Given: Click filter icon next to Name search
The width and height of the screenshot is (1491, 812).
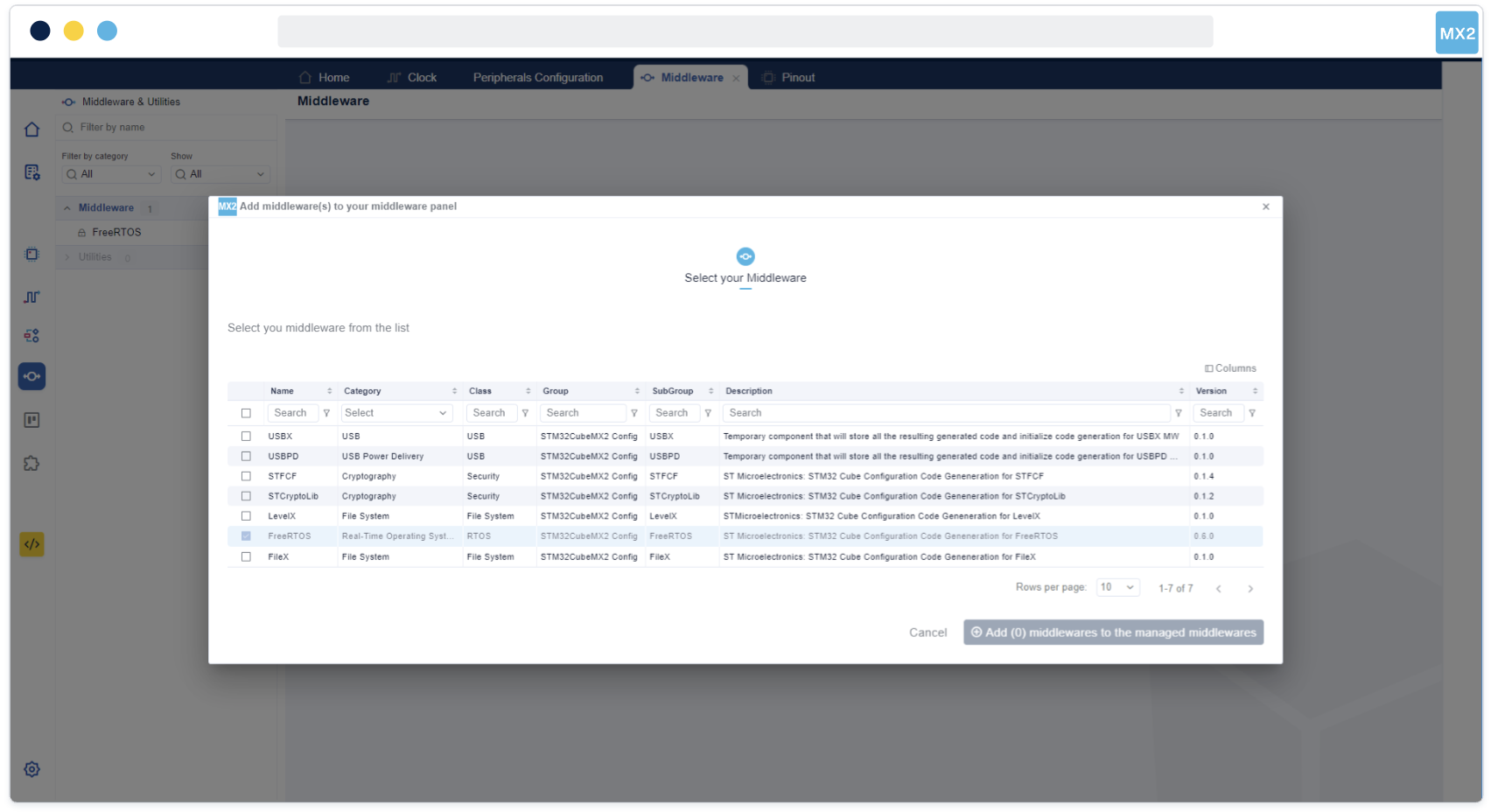Looking at the screenshot, I should (326, 413).
